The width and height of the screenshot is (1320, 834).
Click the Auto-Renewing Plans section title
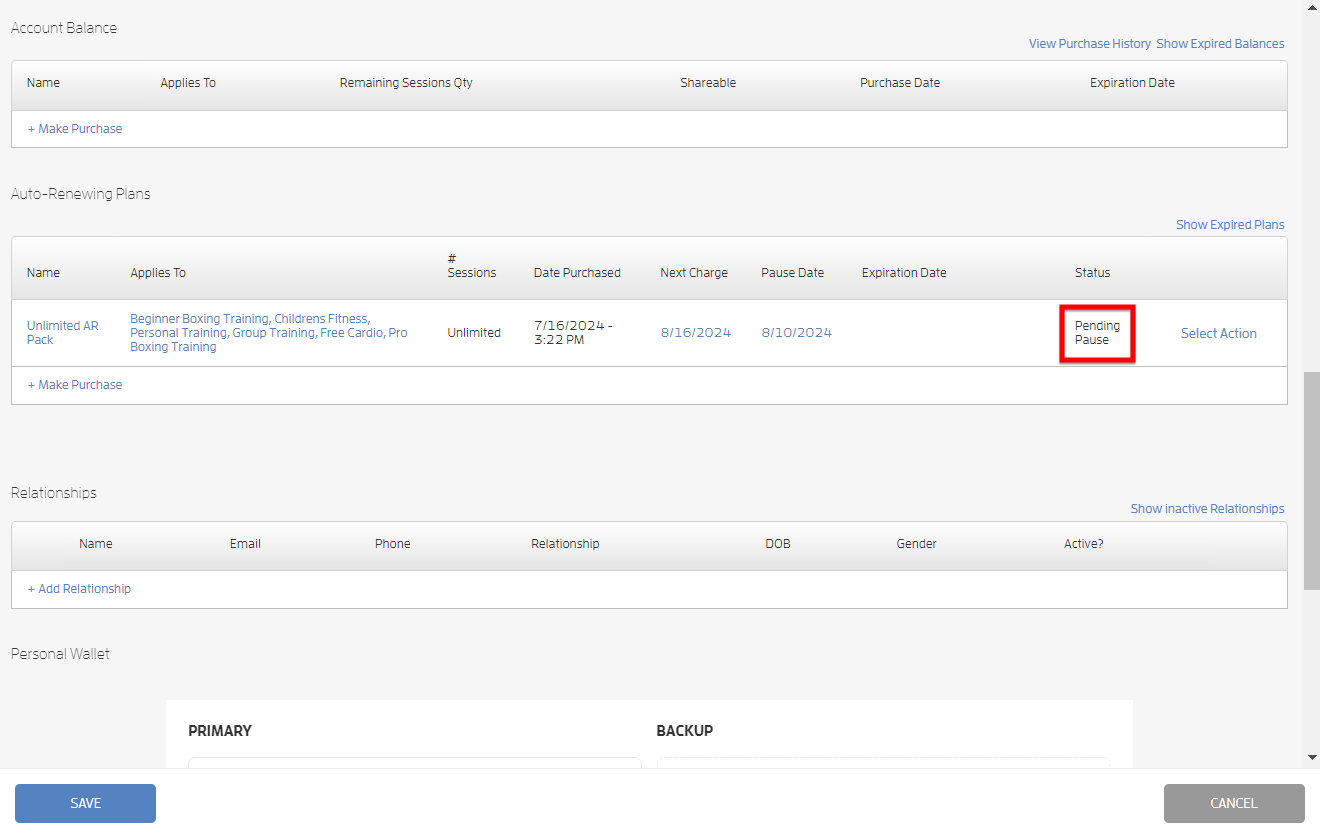point(81,194)
